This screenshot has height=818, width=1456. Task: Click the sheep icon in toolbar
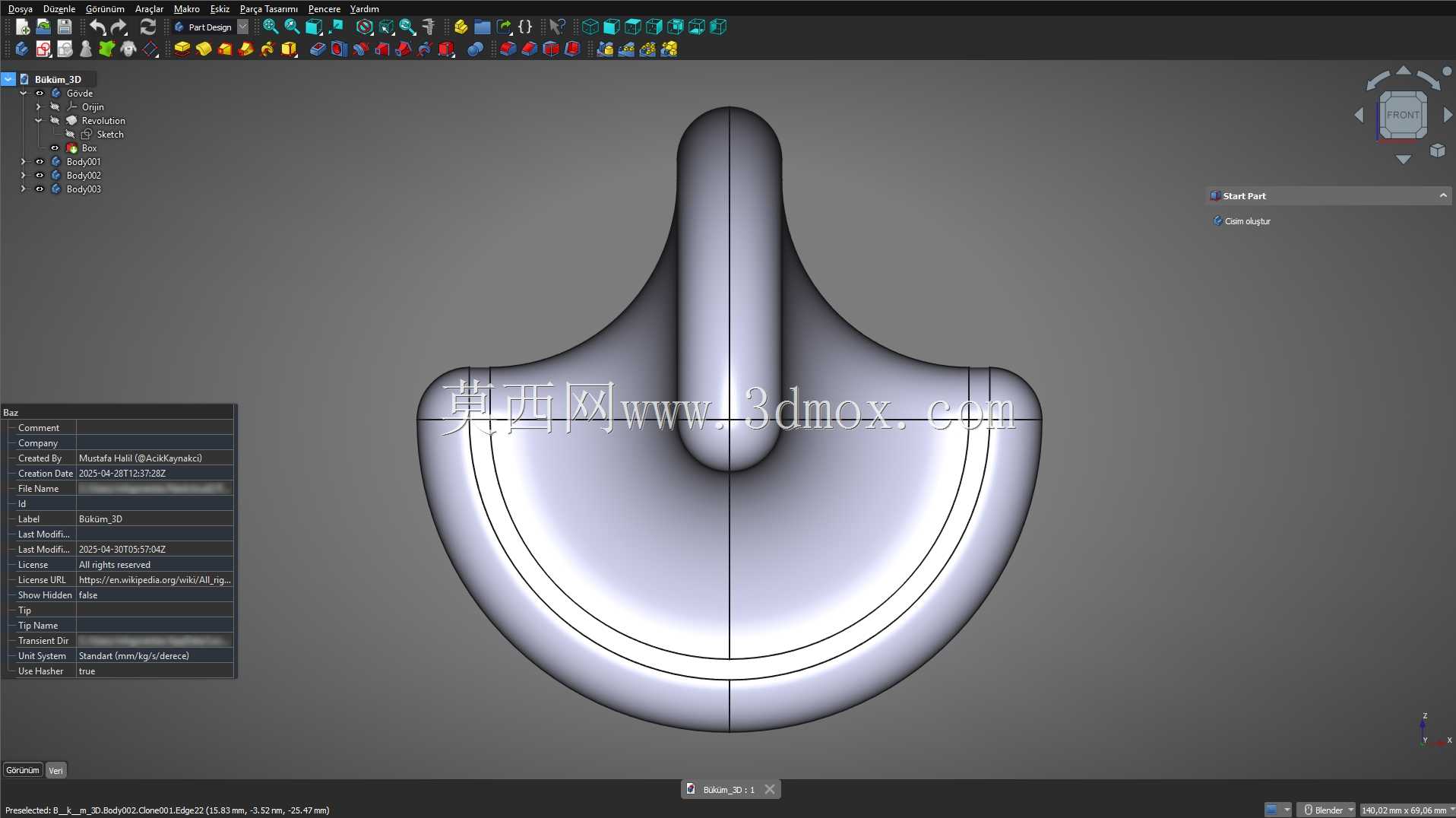tap(128, 49)
